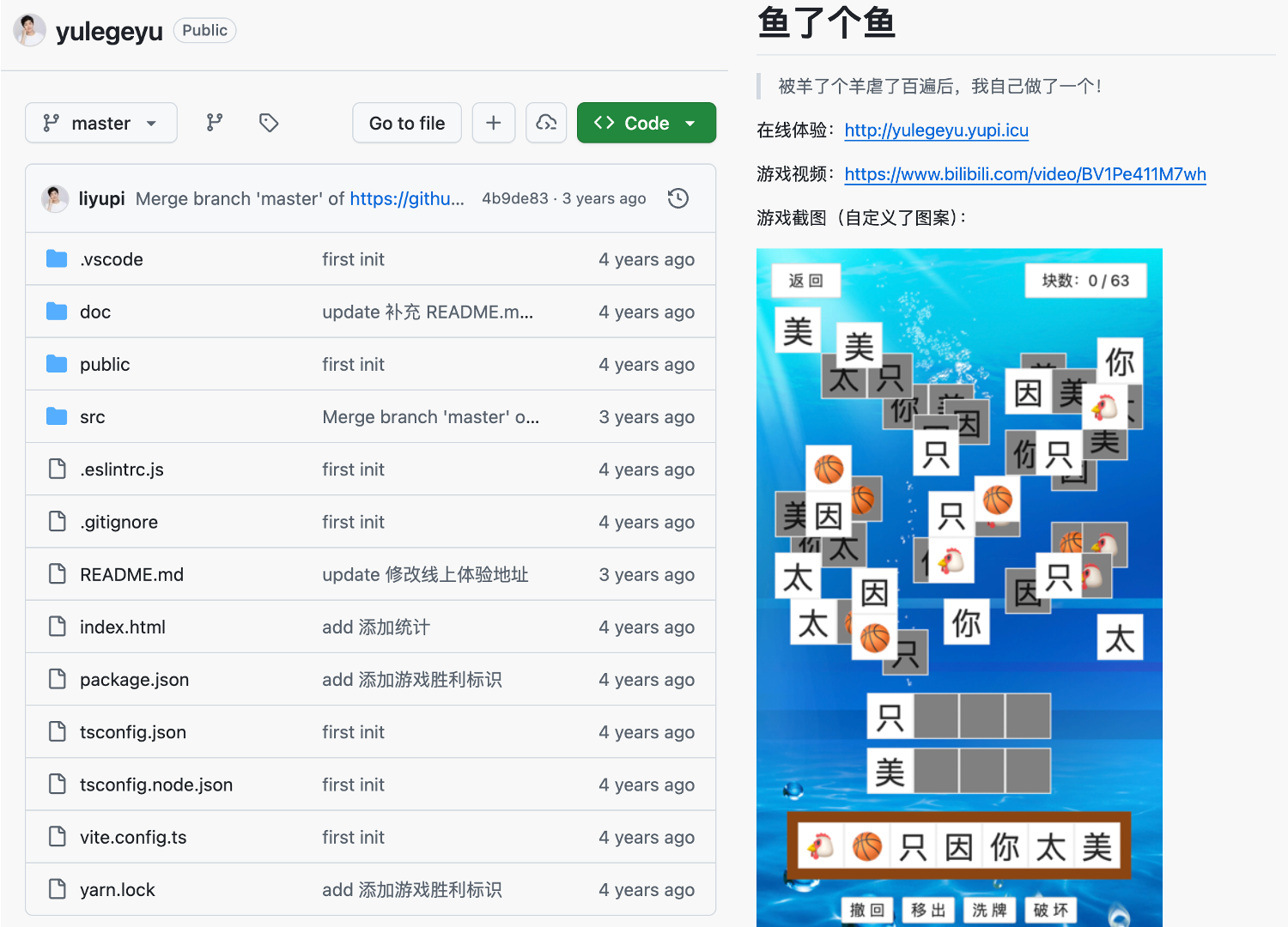
Task: View commit history clock icon
Action: point(678,198)
